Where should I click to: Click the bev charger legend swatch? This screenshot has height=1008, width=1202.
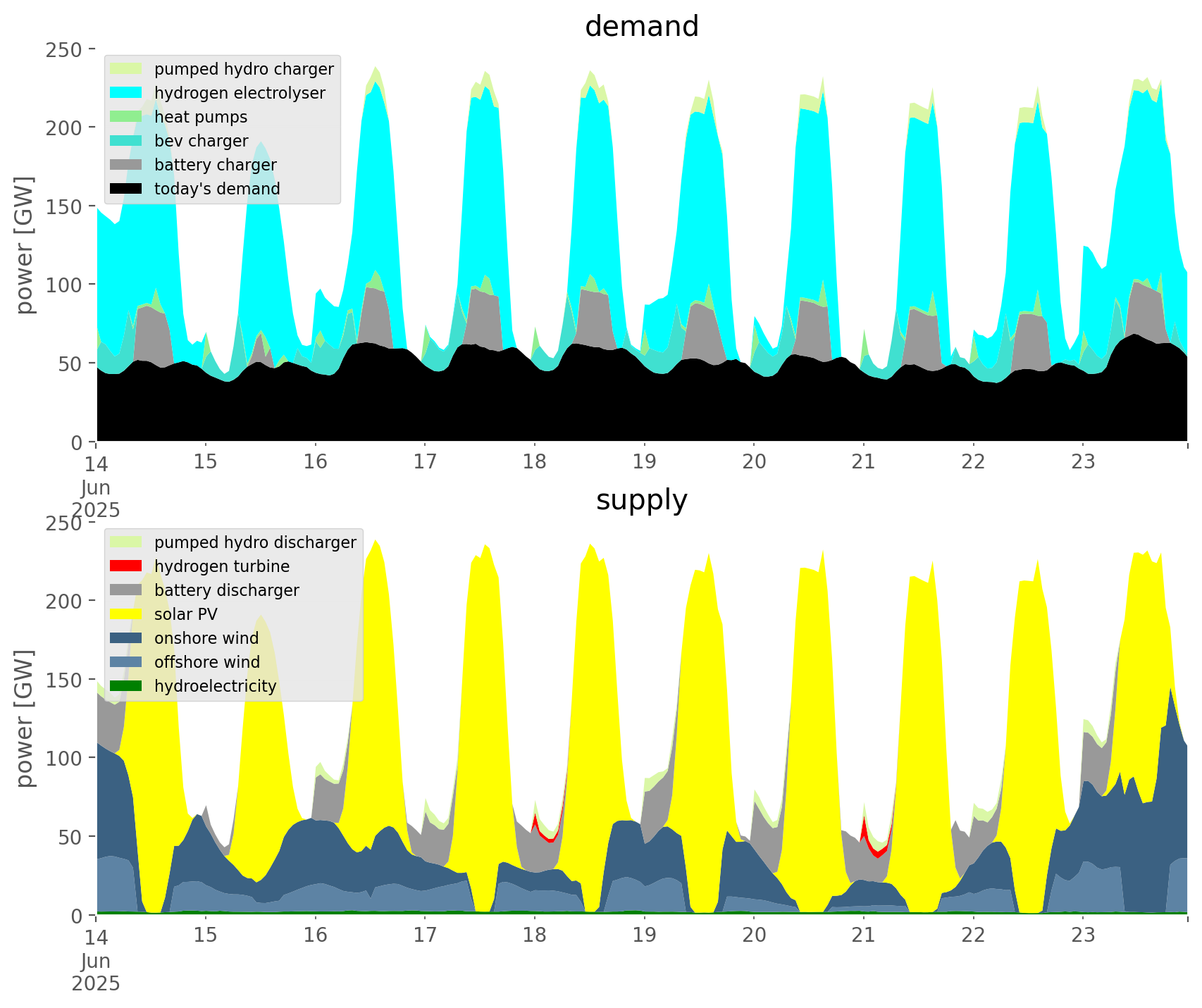(x=127, y=141)
